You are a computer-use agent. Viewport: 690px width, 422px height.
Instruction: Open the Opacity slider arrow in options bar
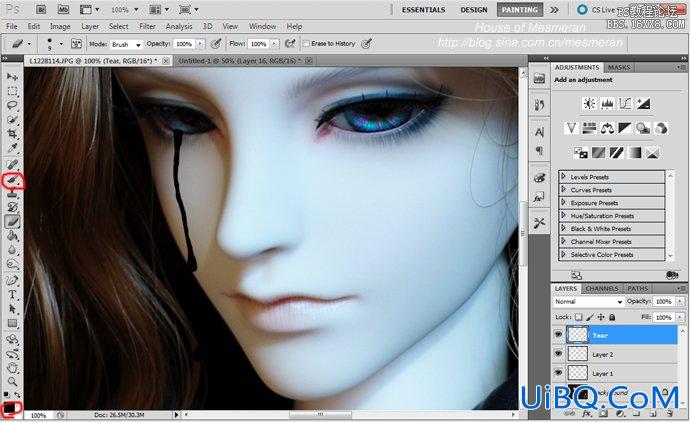(200, 44)
